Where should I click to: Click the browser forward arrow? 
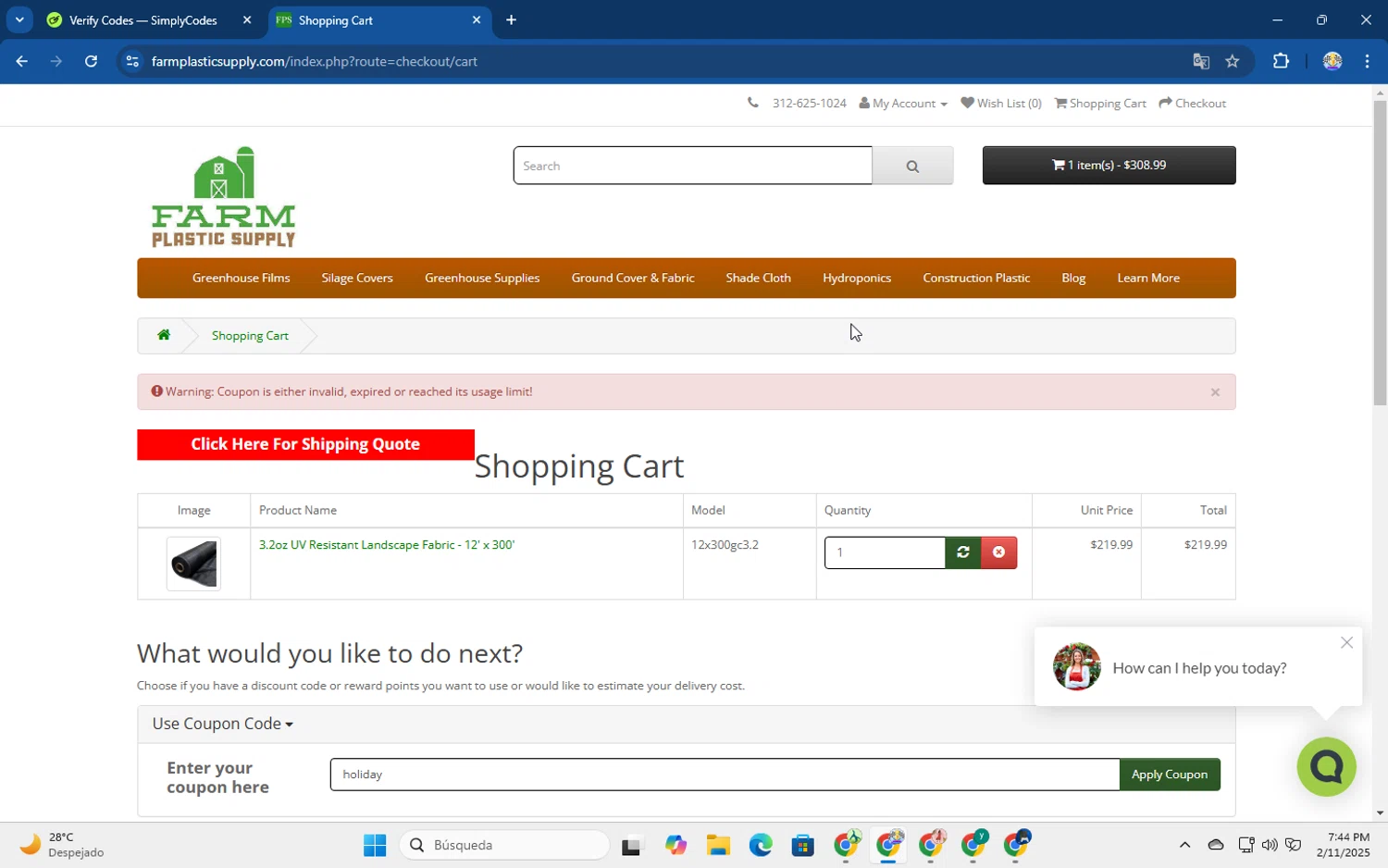[56, 61]
